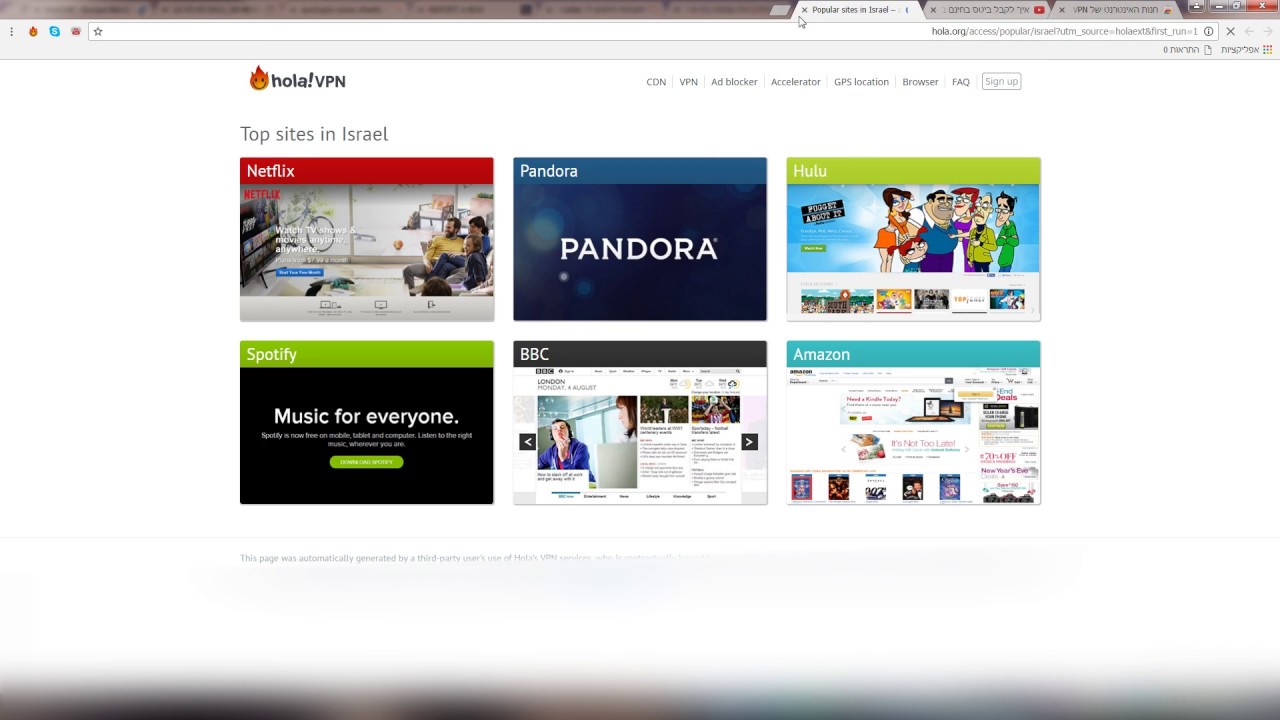This screenshot has width=1280, height=720.
Task: Switch to the 'חנות האינטרנט של VPN' tab
Action: 1118,10
